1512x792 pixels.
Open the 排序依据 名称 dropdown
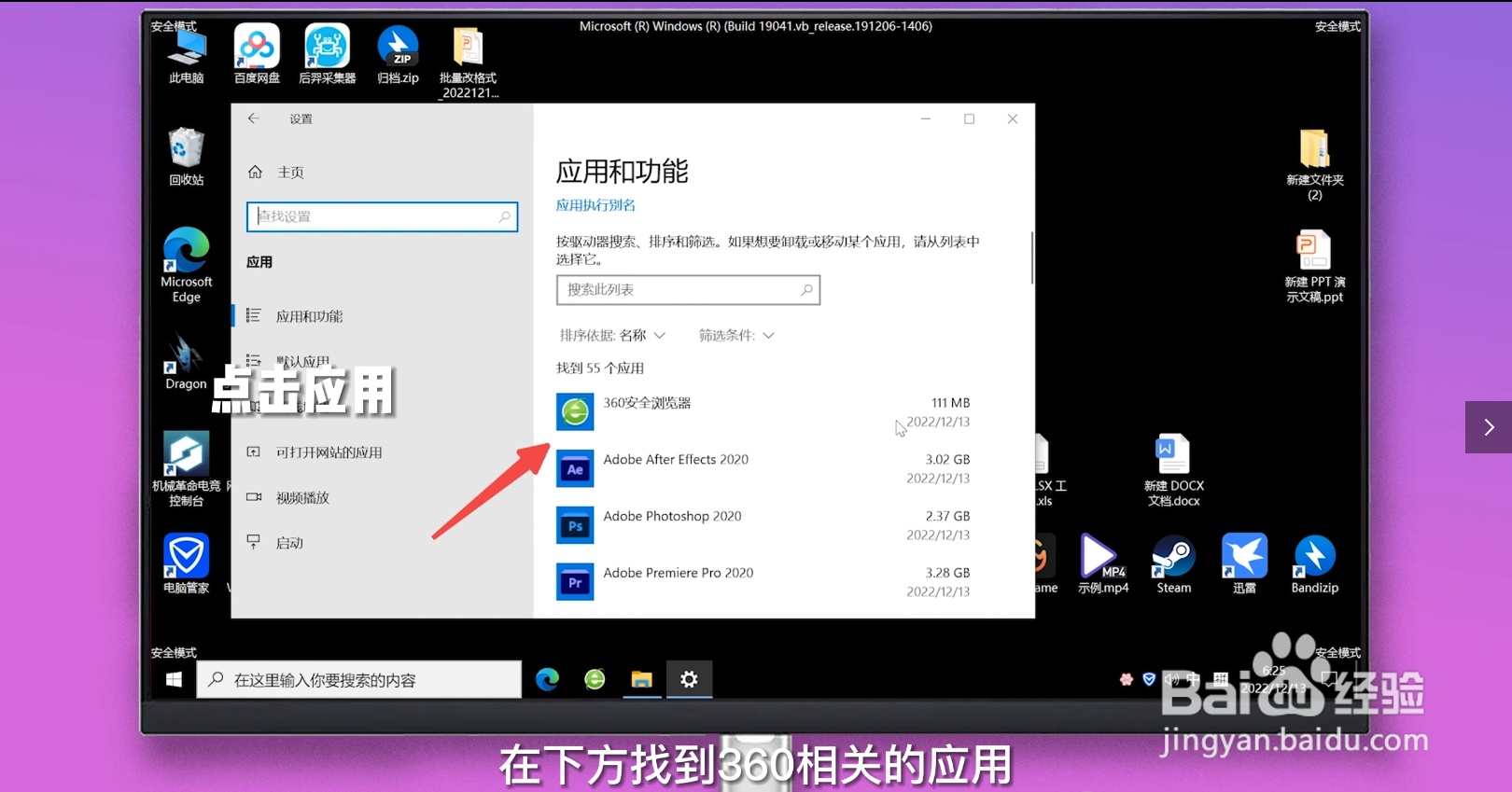[612, 336]
